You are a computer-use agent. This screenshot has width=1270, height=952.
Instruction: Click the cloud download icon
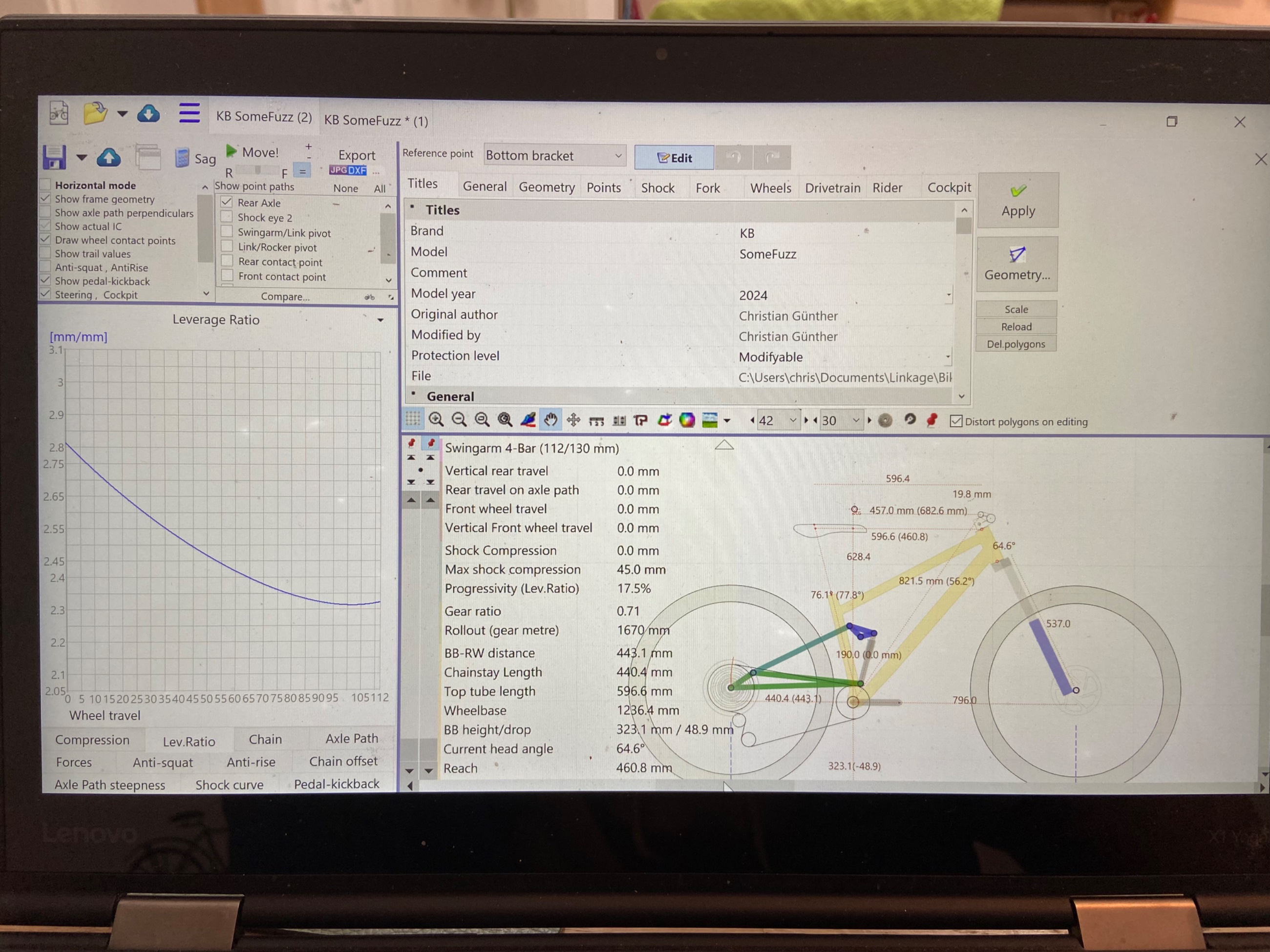point(148,114)
